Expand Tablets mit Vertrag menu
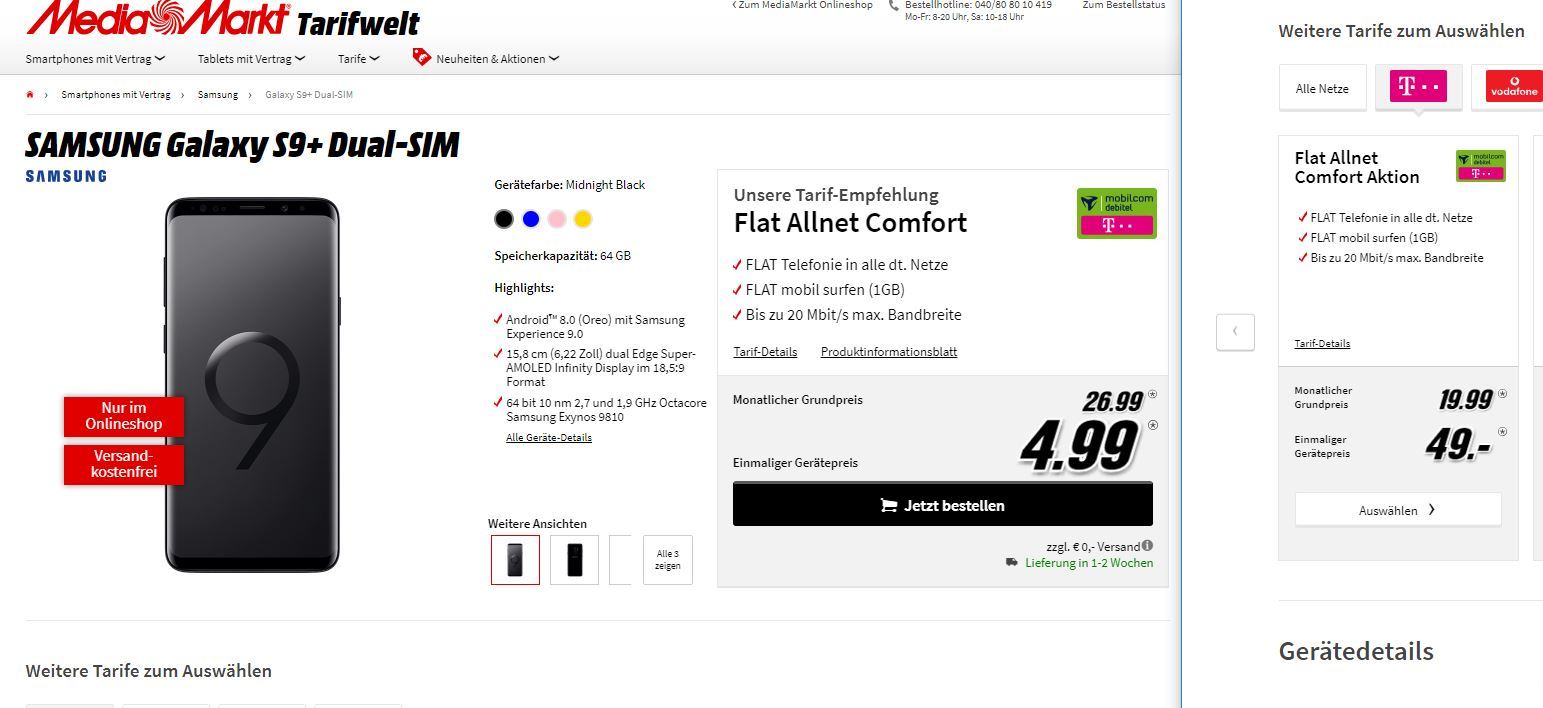Viewport: 1543px width, 708px height. (251, 59)
